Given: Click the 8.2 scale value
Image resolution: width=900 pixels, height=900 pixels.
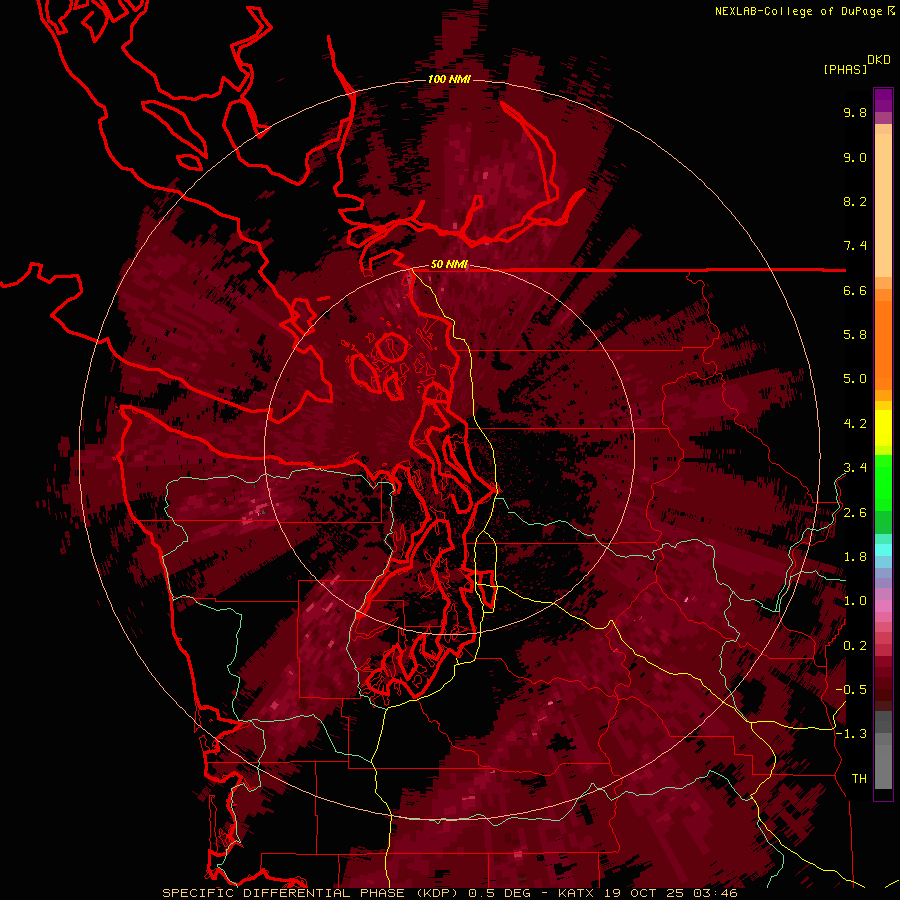Looking at the screenshot, I should [x=855, y=201].
